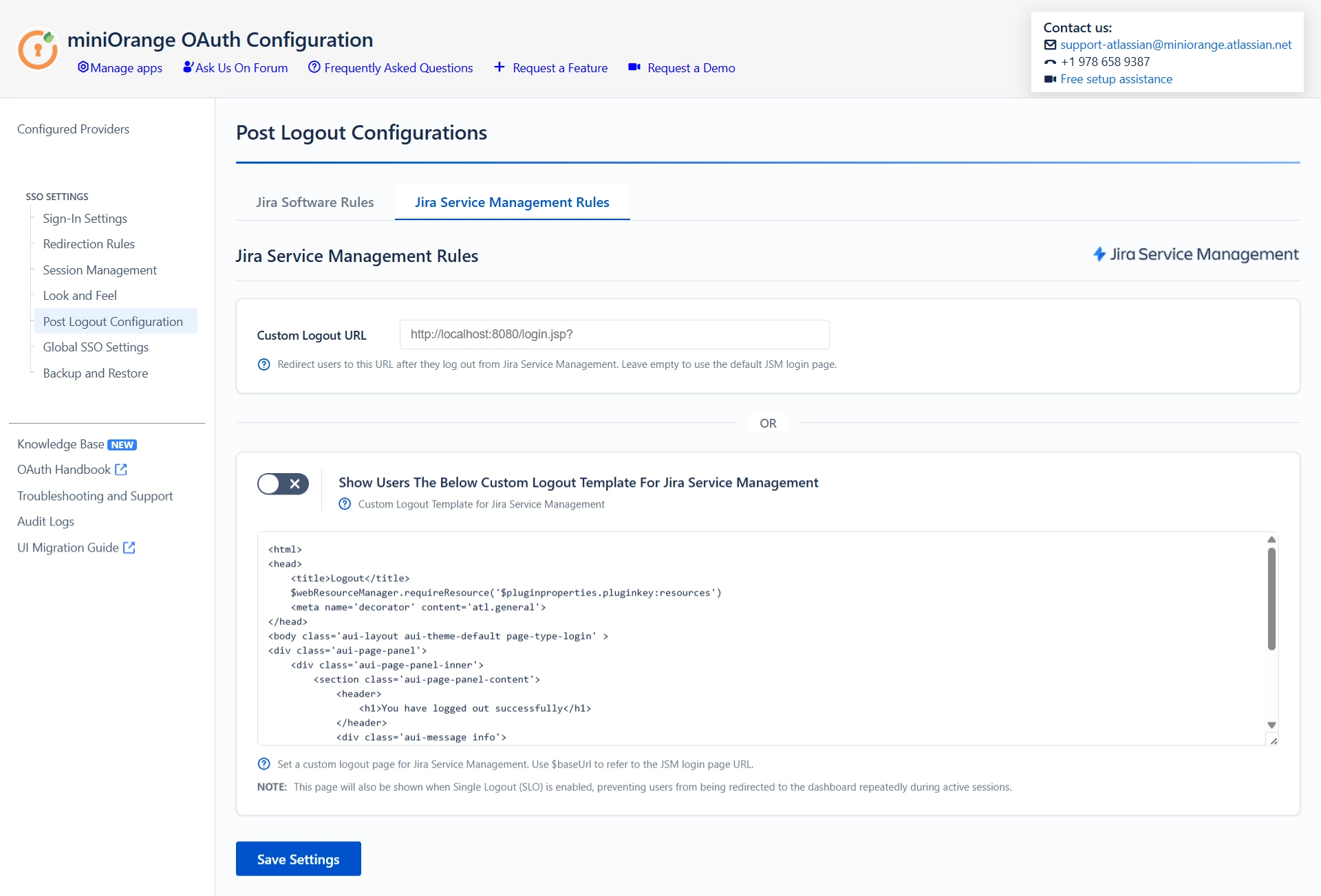1321x896 pixels.
Task: Click the Request a Feature plus icon
Action: click(x=500, y=67)
